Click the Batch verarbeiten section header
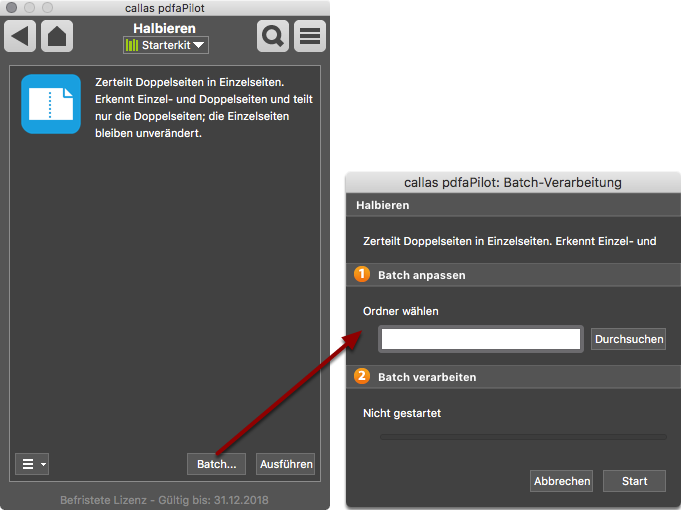Image resolution: width=681 pixels, height=510 pixels. pyautogui.click(x=513, y=377)
